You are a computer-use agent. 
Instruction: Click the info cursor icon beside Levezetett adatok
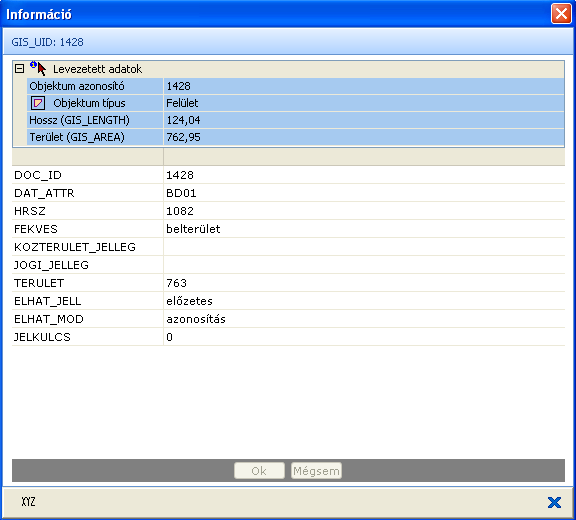point(38,68)
